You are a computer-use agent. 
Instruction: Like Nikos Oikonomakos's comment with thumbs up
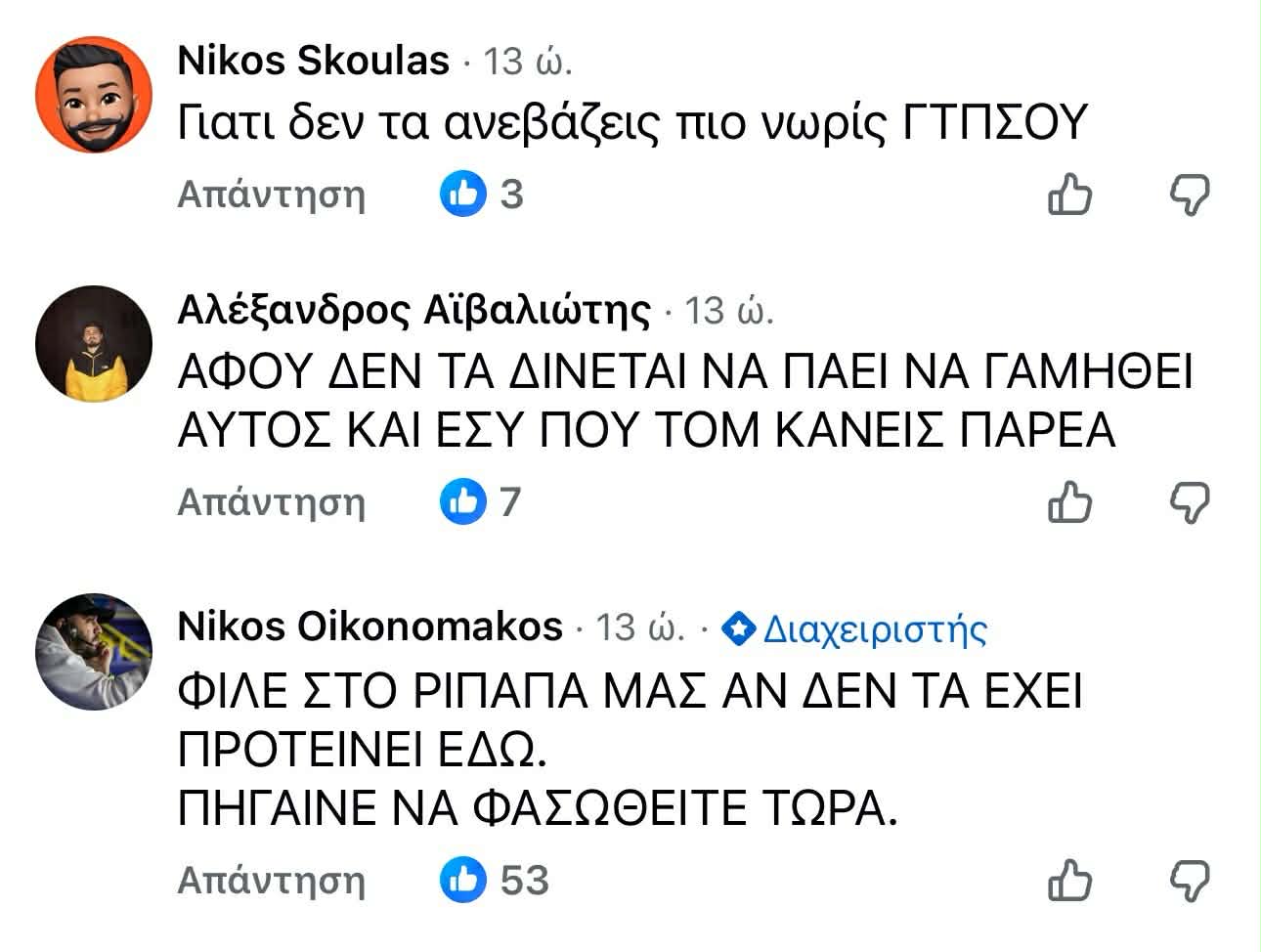click(1069, 880)
